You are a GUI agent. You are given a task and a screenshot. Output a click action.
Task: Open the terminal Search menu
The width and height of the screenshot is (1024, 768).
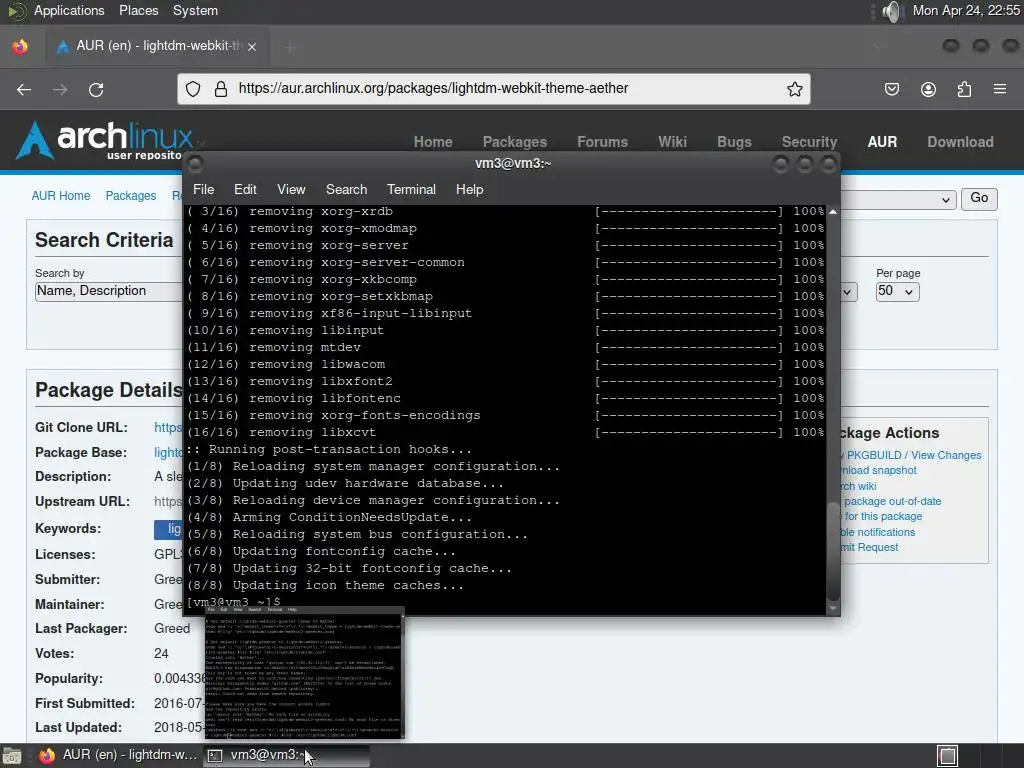pos(346,189)
